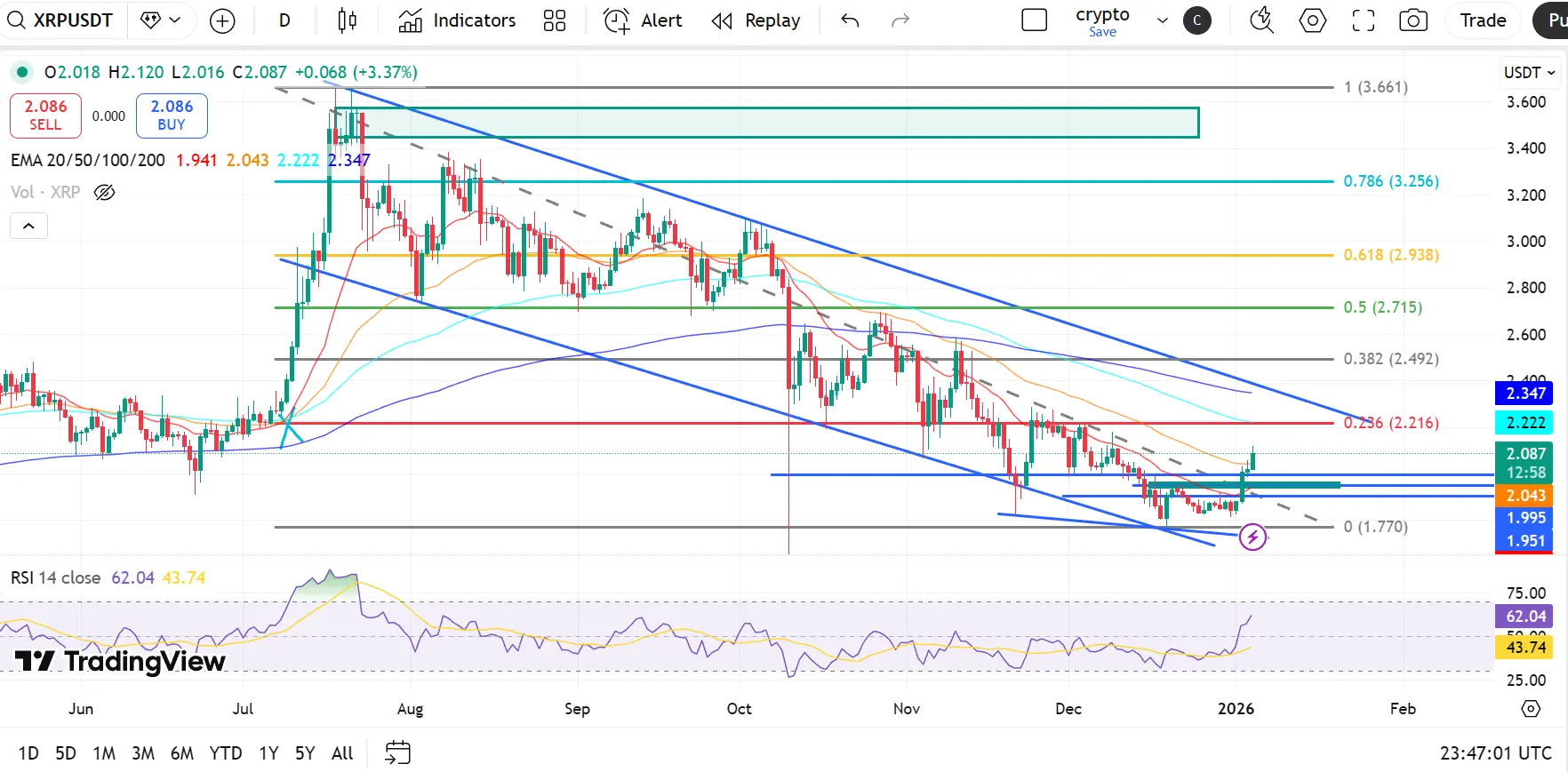Click the purple lightning event marker

(1252, 537)
